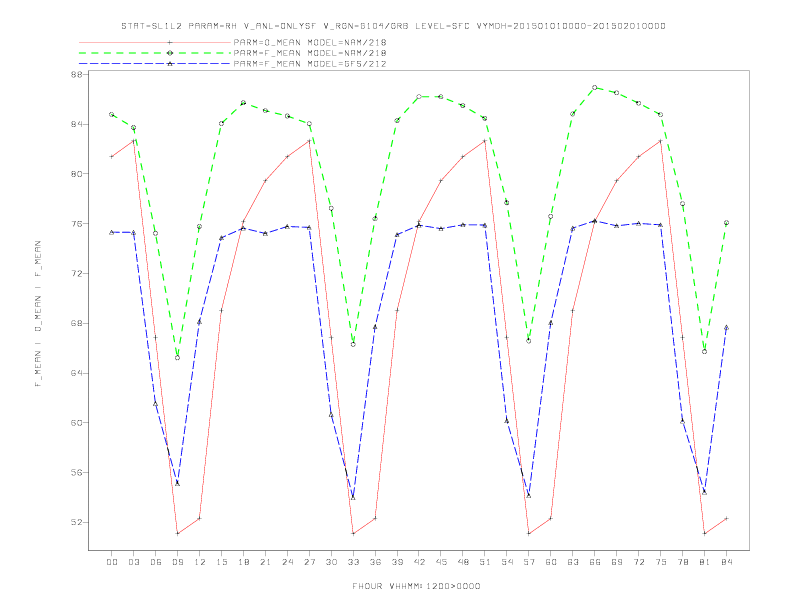Click x-axis tick label 54
The width and height of the screenshot is (792, 612).
(x=507, y=562)
